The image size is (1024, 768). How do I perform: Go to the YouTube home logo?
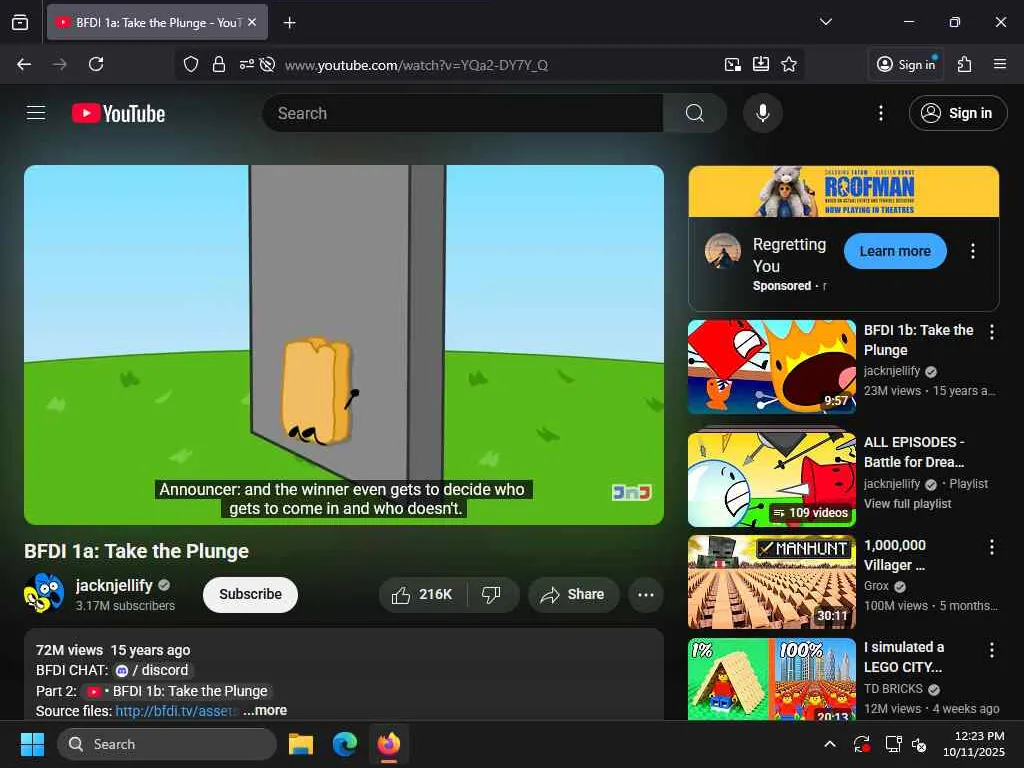tap(118, 114)
